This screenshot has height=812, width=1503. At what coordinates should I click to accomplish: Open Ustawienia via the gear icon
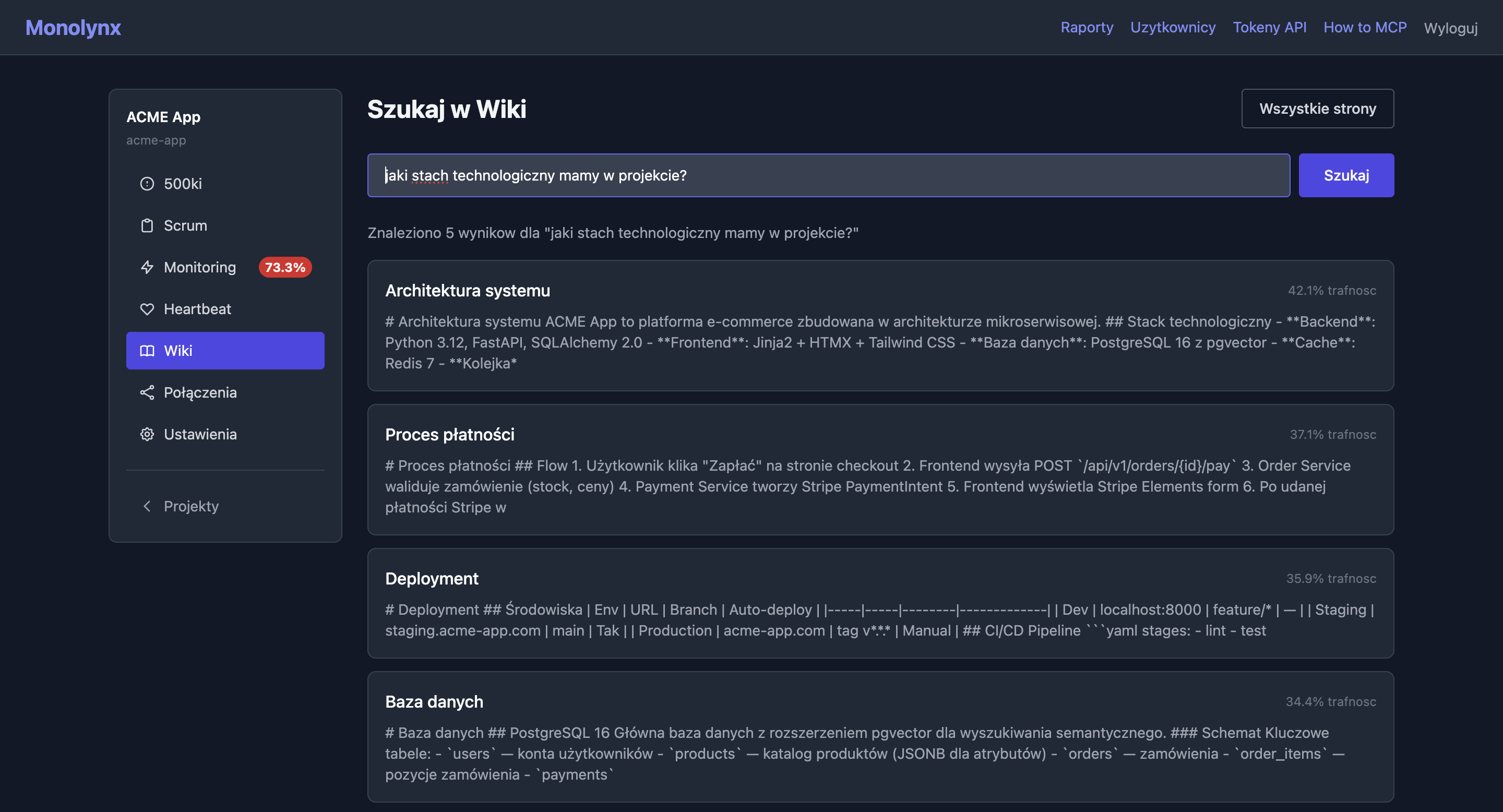point(148,434)
